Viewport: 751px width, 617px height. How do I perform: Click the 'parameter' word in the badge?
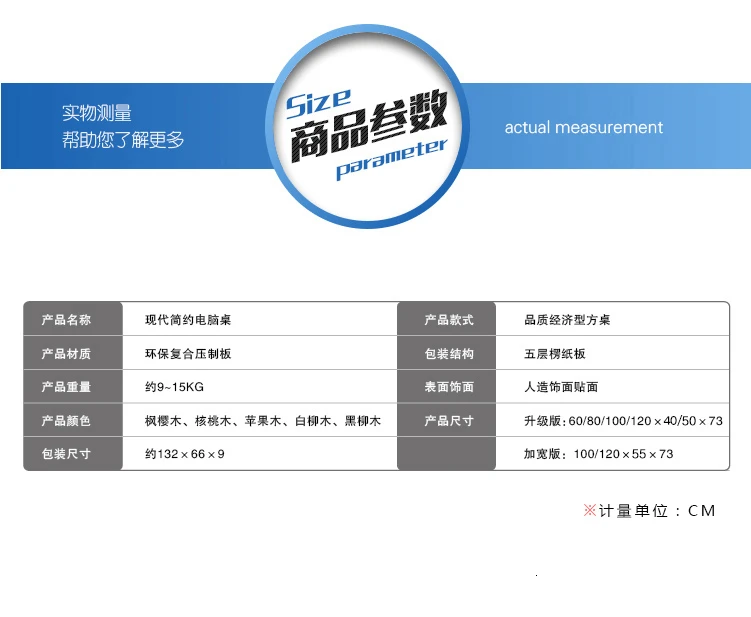coord(392,158)
